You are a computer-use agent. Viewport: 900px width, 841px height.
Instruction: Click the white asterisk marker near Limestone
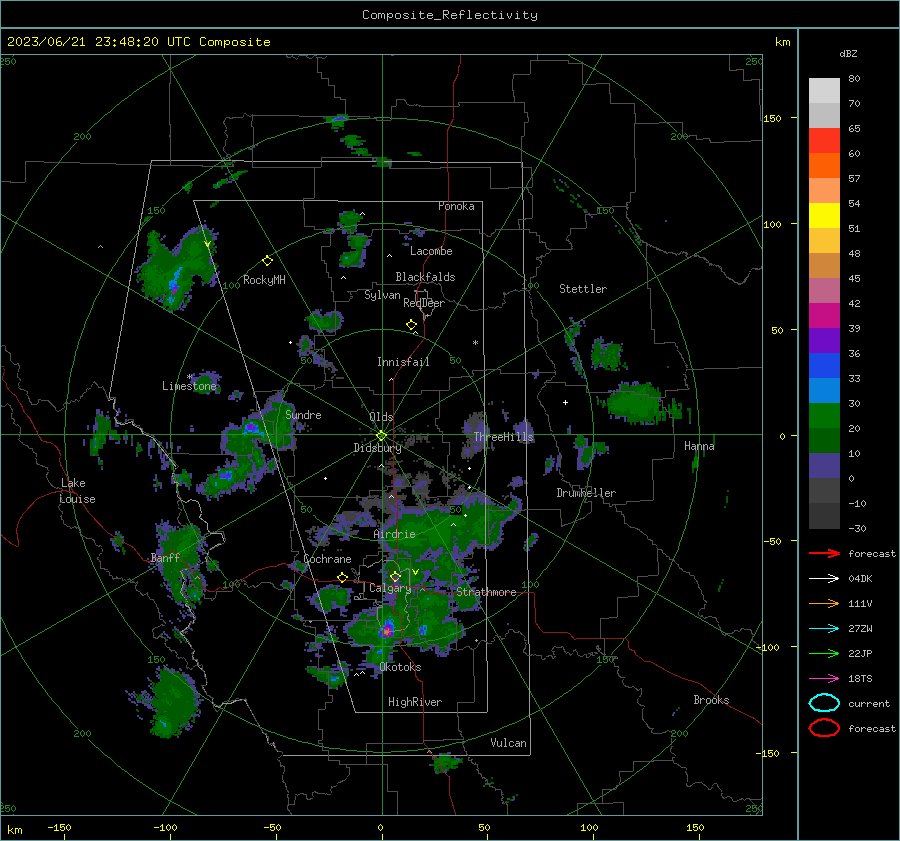click(189, 377)
